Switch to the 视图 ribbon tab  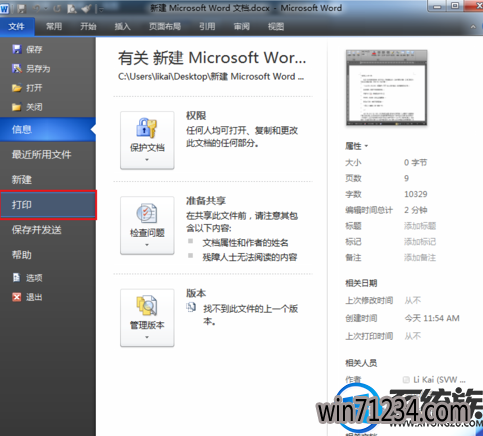276,26
